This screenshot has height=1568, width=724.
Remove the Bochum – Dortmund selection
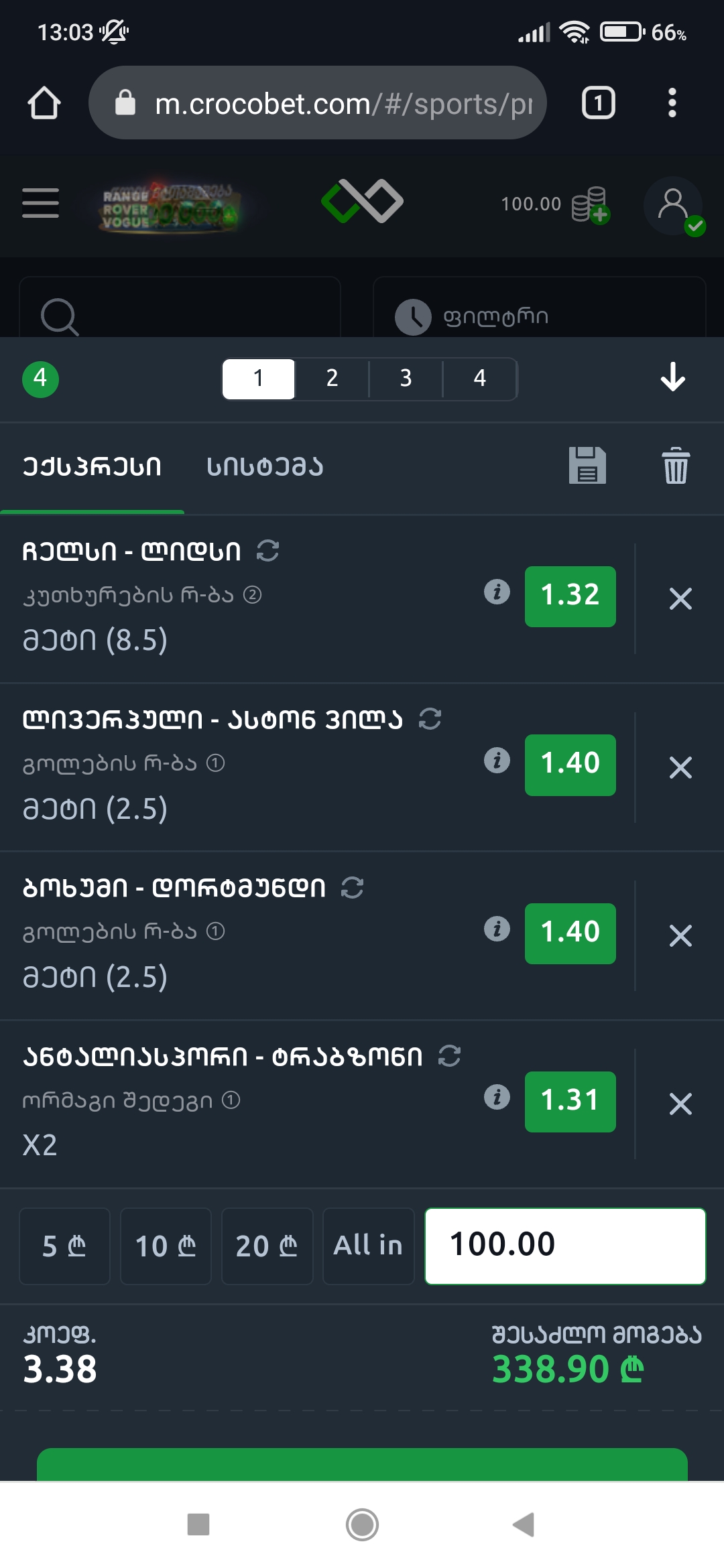click(x=680, y=935)
